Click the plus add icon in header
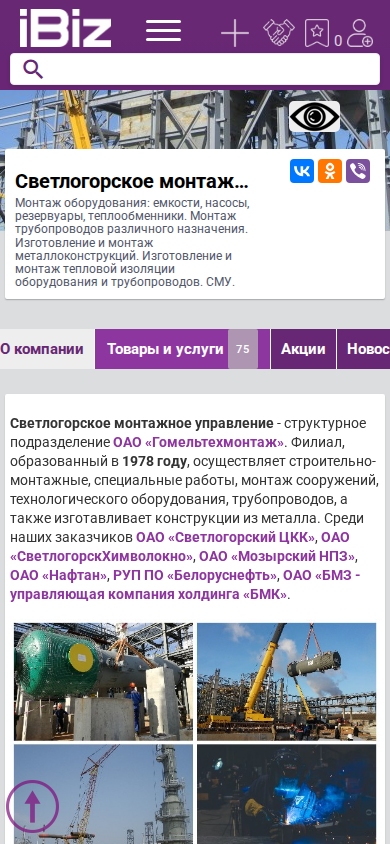The width and height of the screenshot is (390, 844). 235,33
